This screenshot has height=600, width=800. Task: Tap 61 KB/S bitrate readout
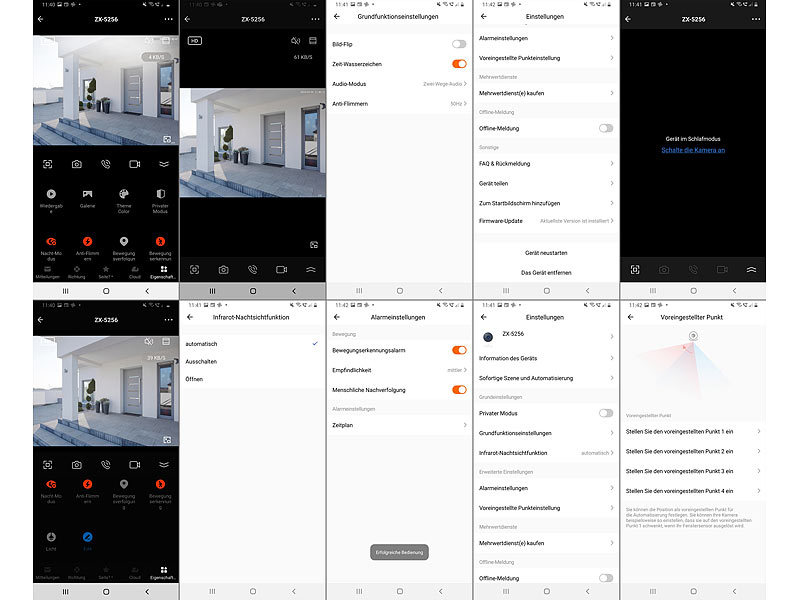303,57
